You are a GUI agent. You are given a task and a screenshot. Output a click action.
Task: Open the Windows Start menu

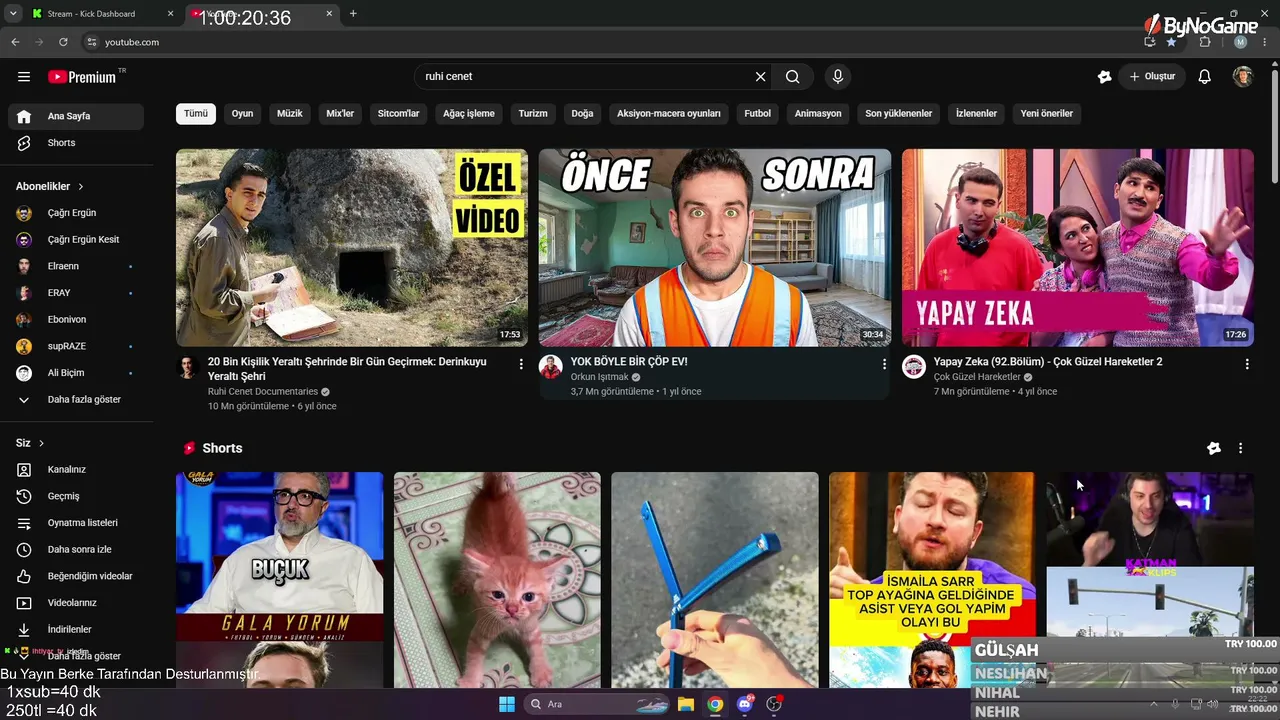[506, 704]
